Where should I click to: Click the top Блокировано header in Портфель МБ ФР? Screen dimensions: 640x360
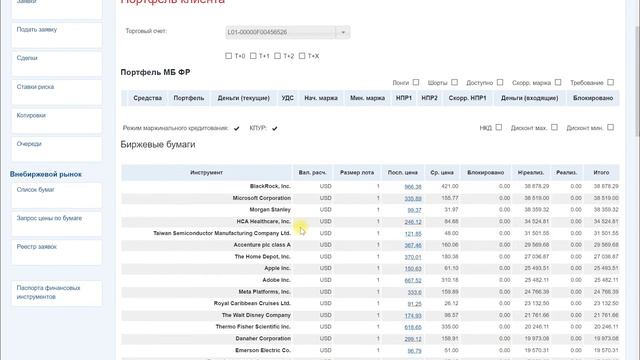coord(593,98)
